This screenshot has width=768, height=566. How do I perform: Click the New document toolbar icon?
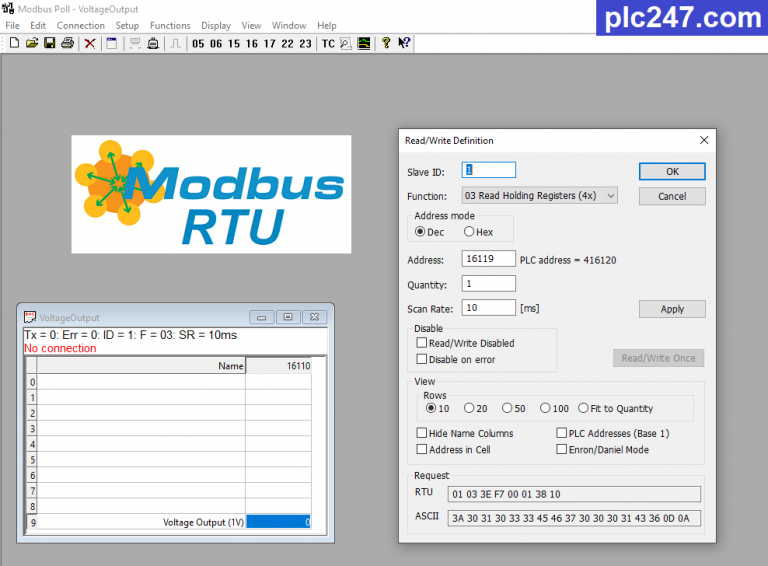(x=14, y=43)
